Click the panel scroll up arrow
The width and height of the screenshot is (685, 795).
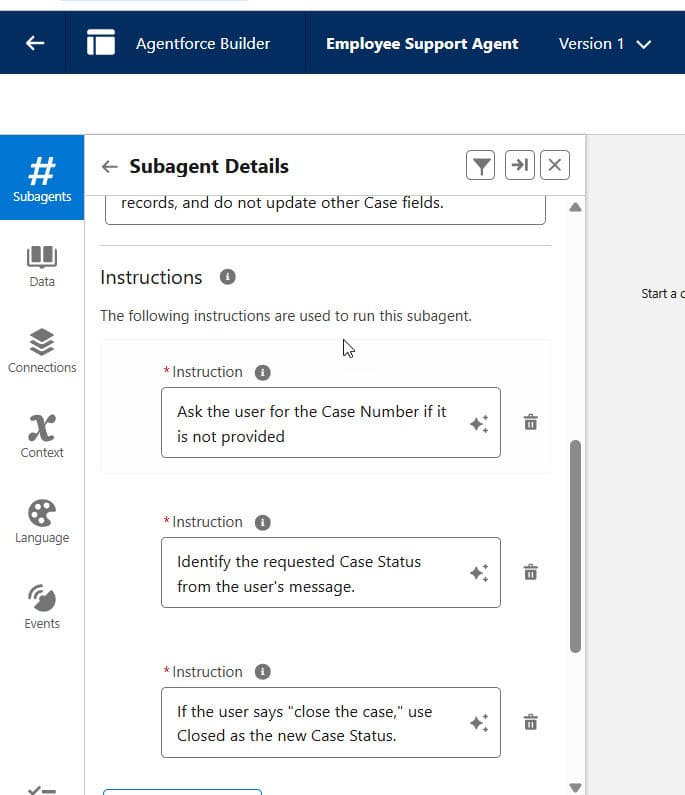[575, 207]
